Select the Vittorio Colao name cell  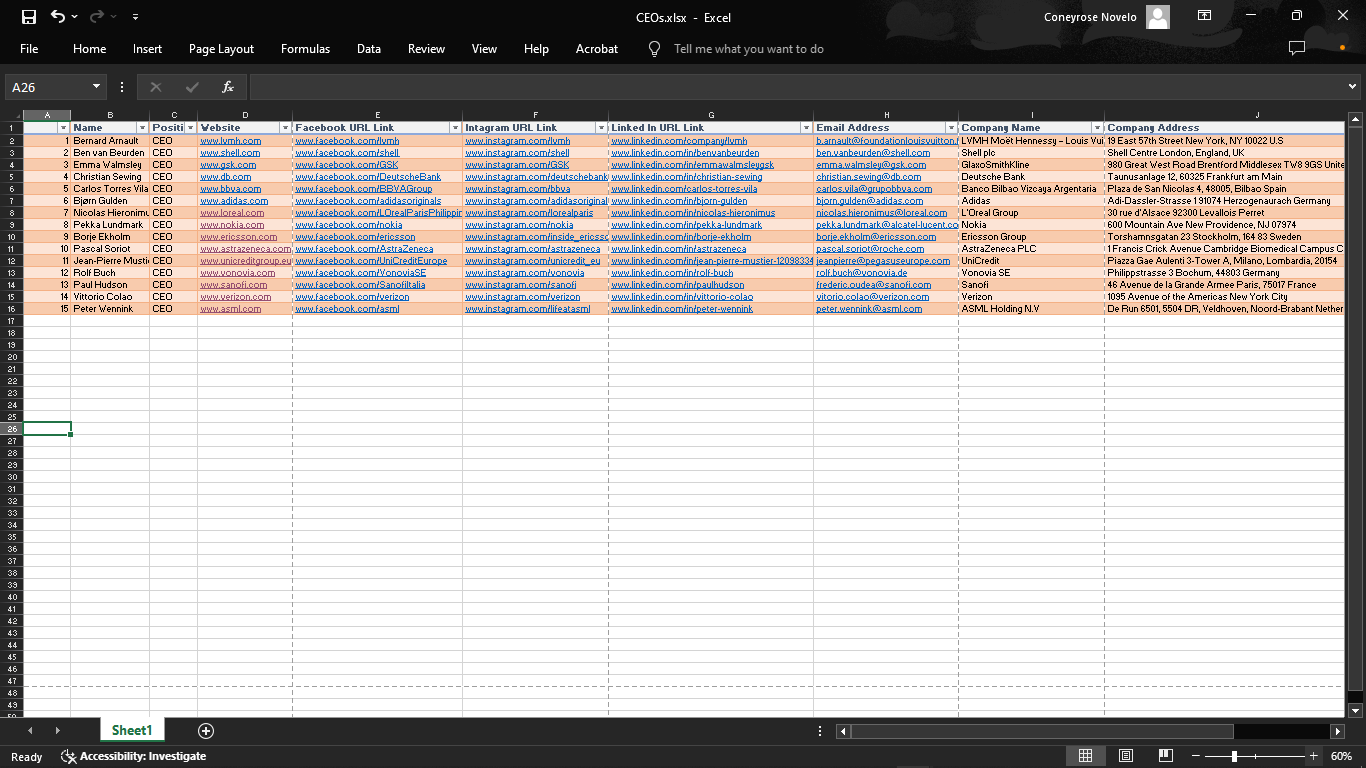[x=110, y=297]
